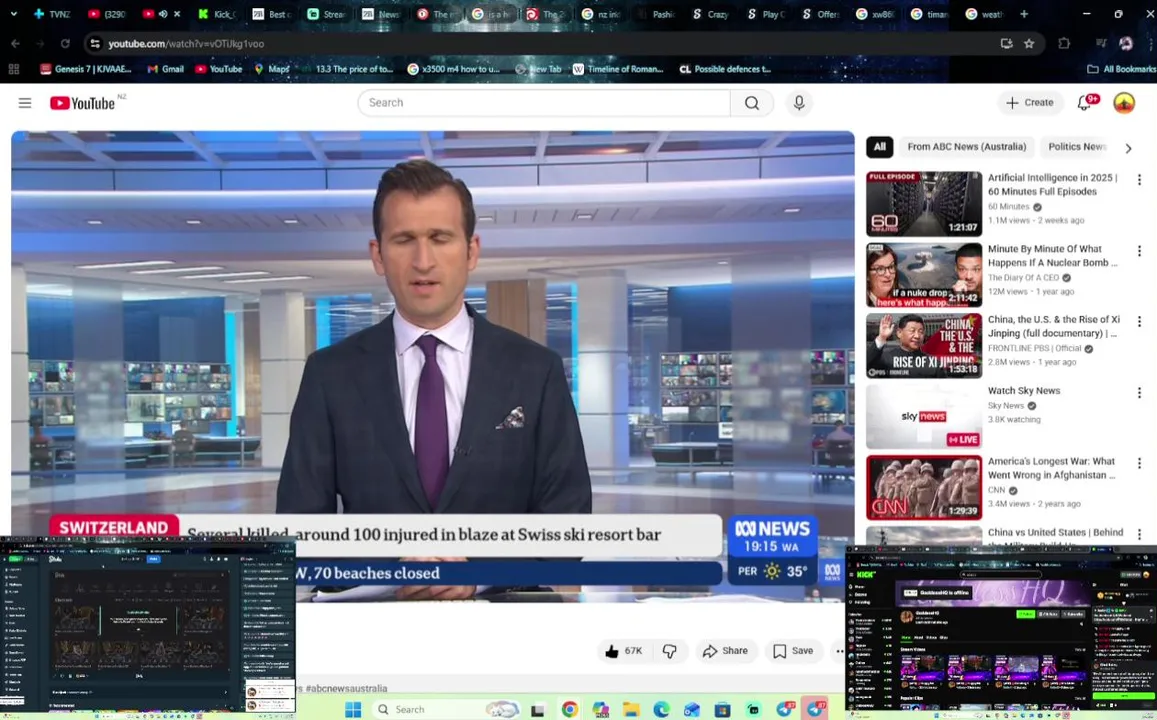Open Task View on the taskbar
1157x720 pixels.
[538, 710]
